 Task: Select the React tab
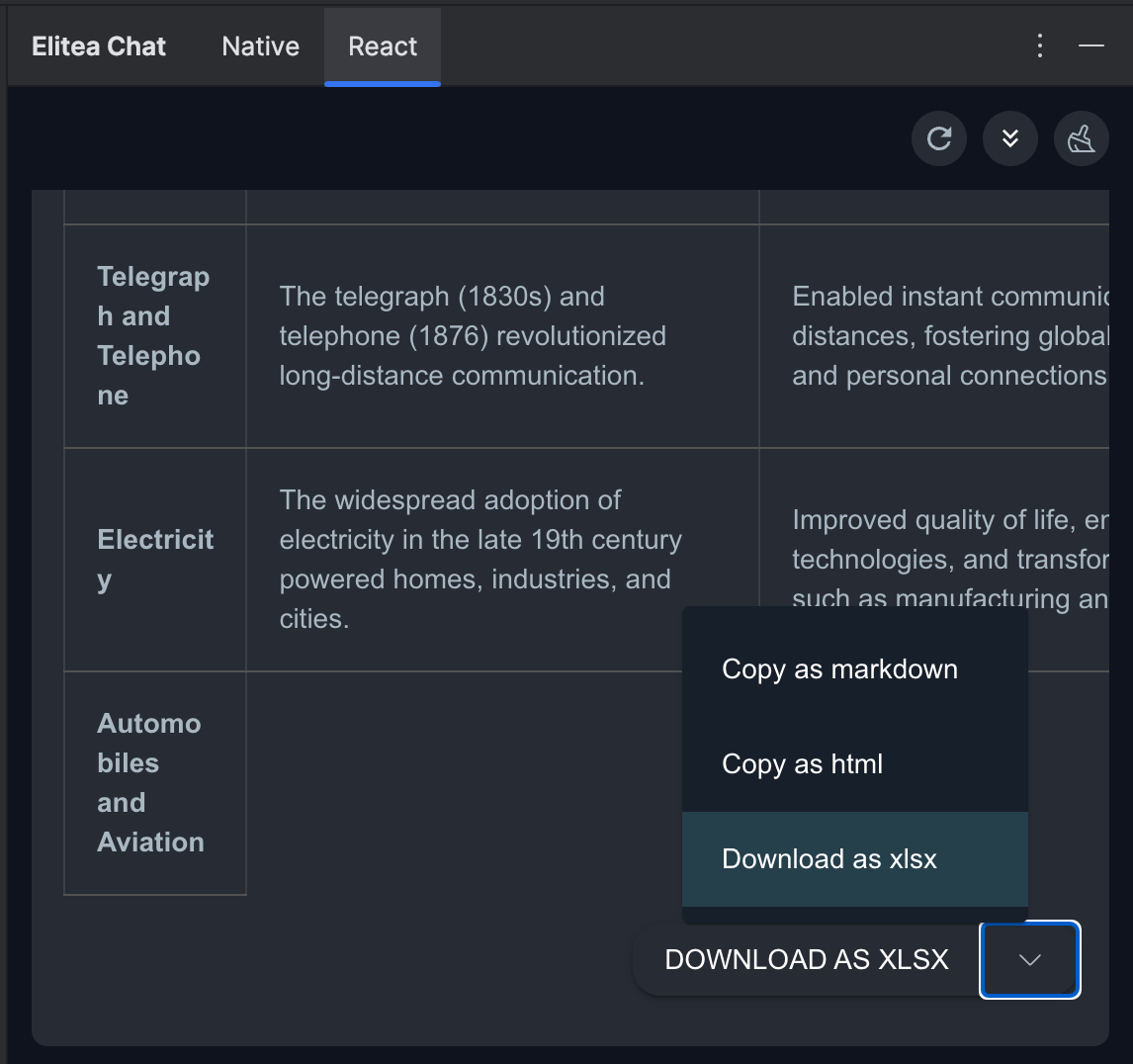tap(383, 46)
